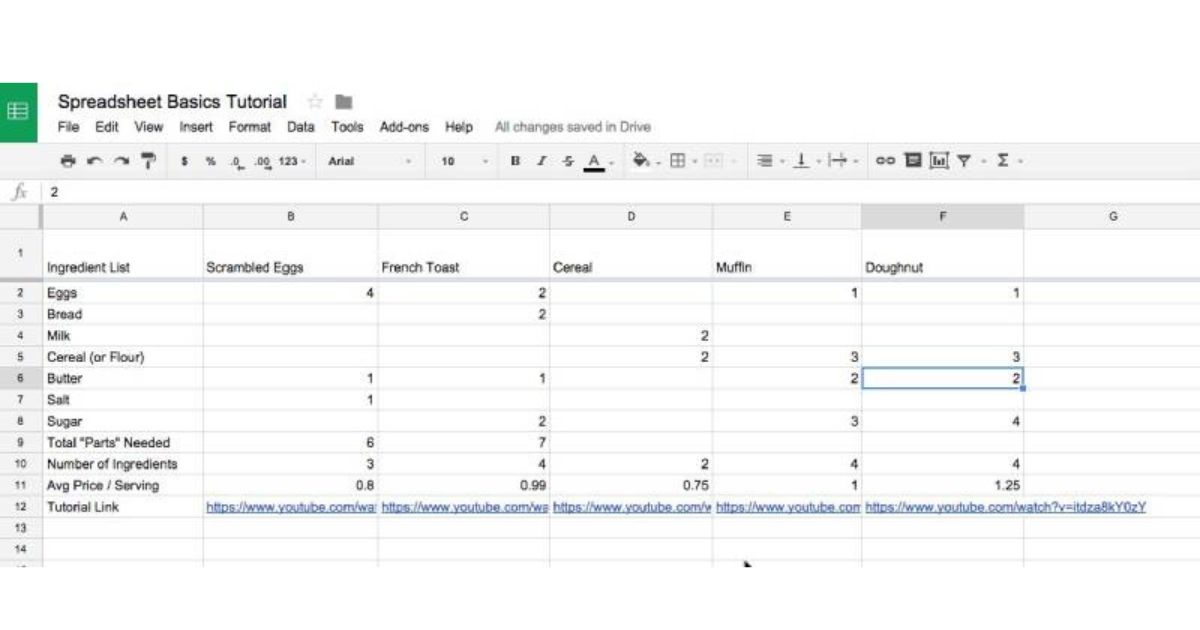Open the Google Sheets home icon
The height and width of the screenshot is (630, 1200).
pyautogui.click(x=18, y=112)
